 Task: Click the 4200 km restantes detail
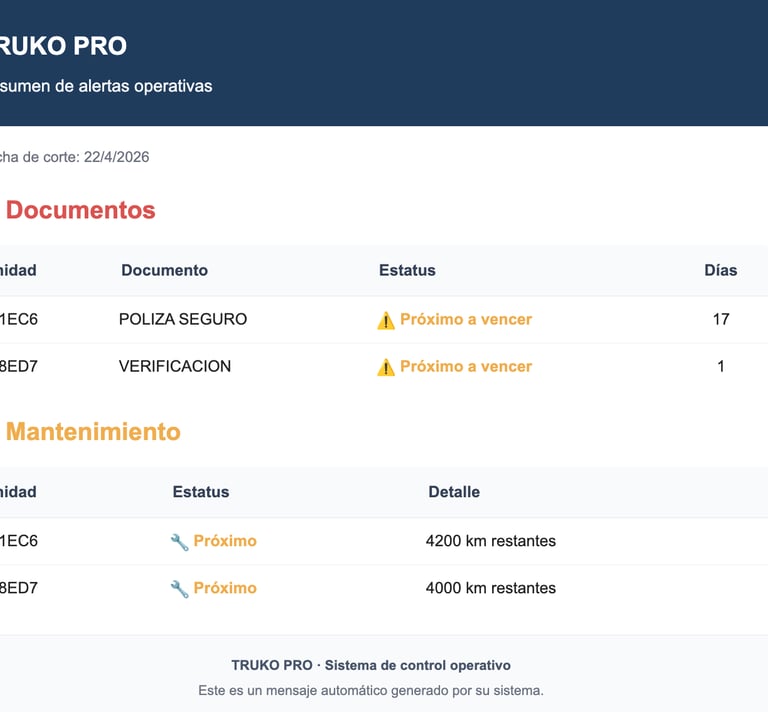tap(491, 541)
